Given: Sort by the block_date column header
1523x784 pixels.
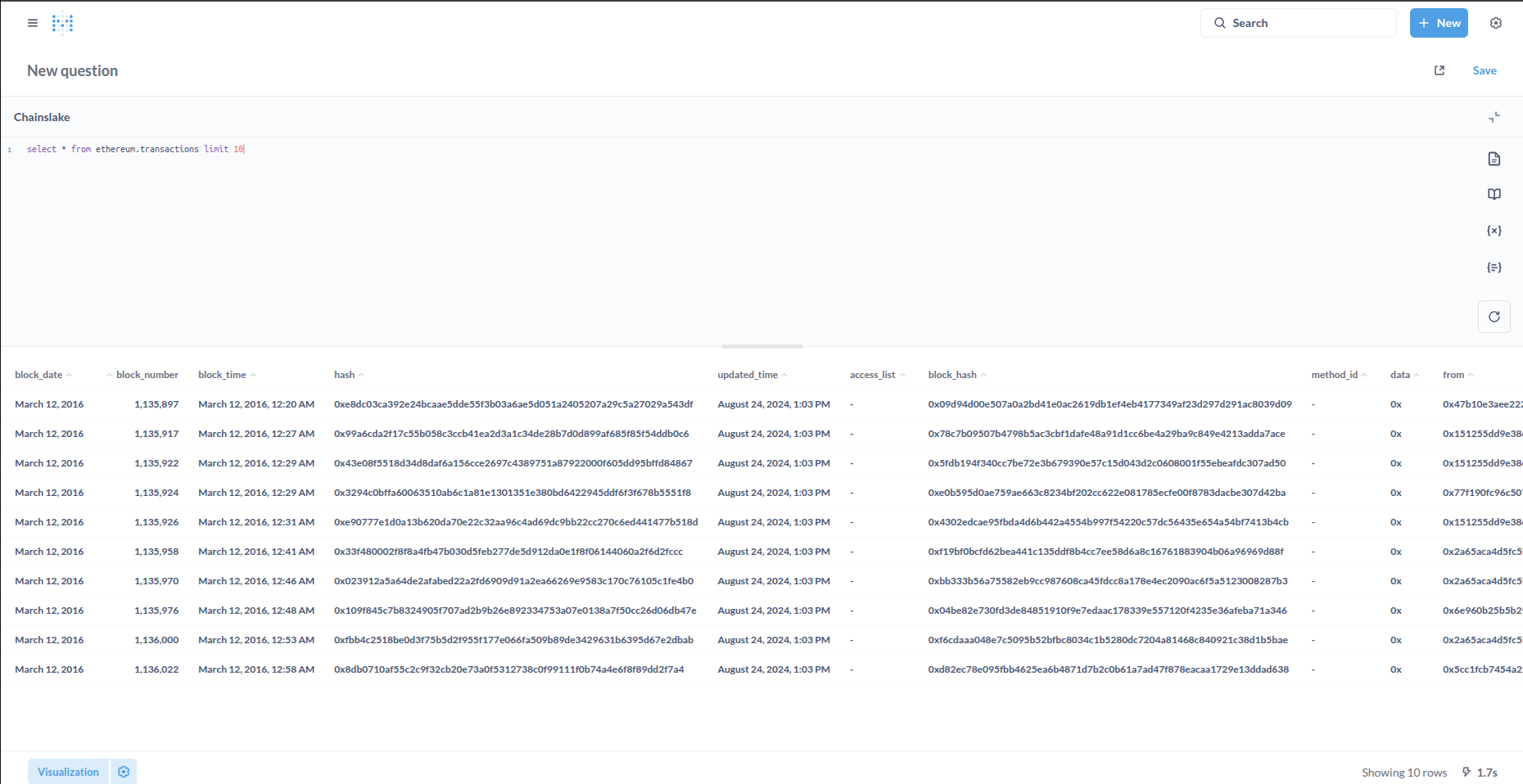Looking at the screenshot, I should [38, 375].
